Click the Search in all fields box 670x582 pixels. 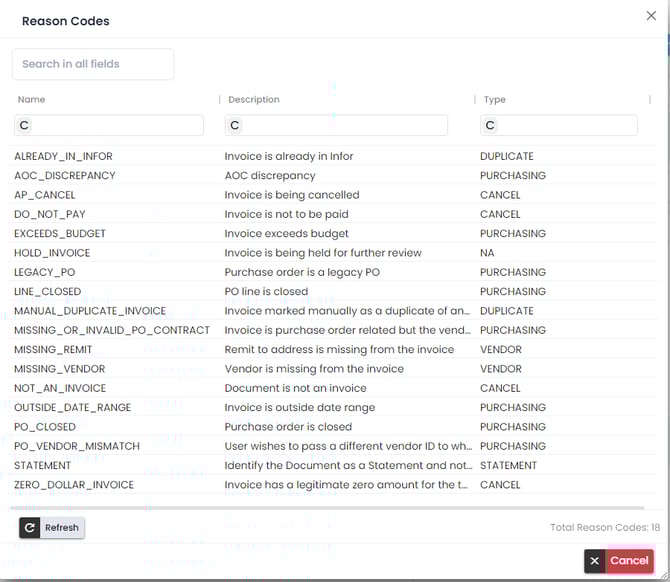click(93, 64)
